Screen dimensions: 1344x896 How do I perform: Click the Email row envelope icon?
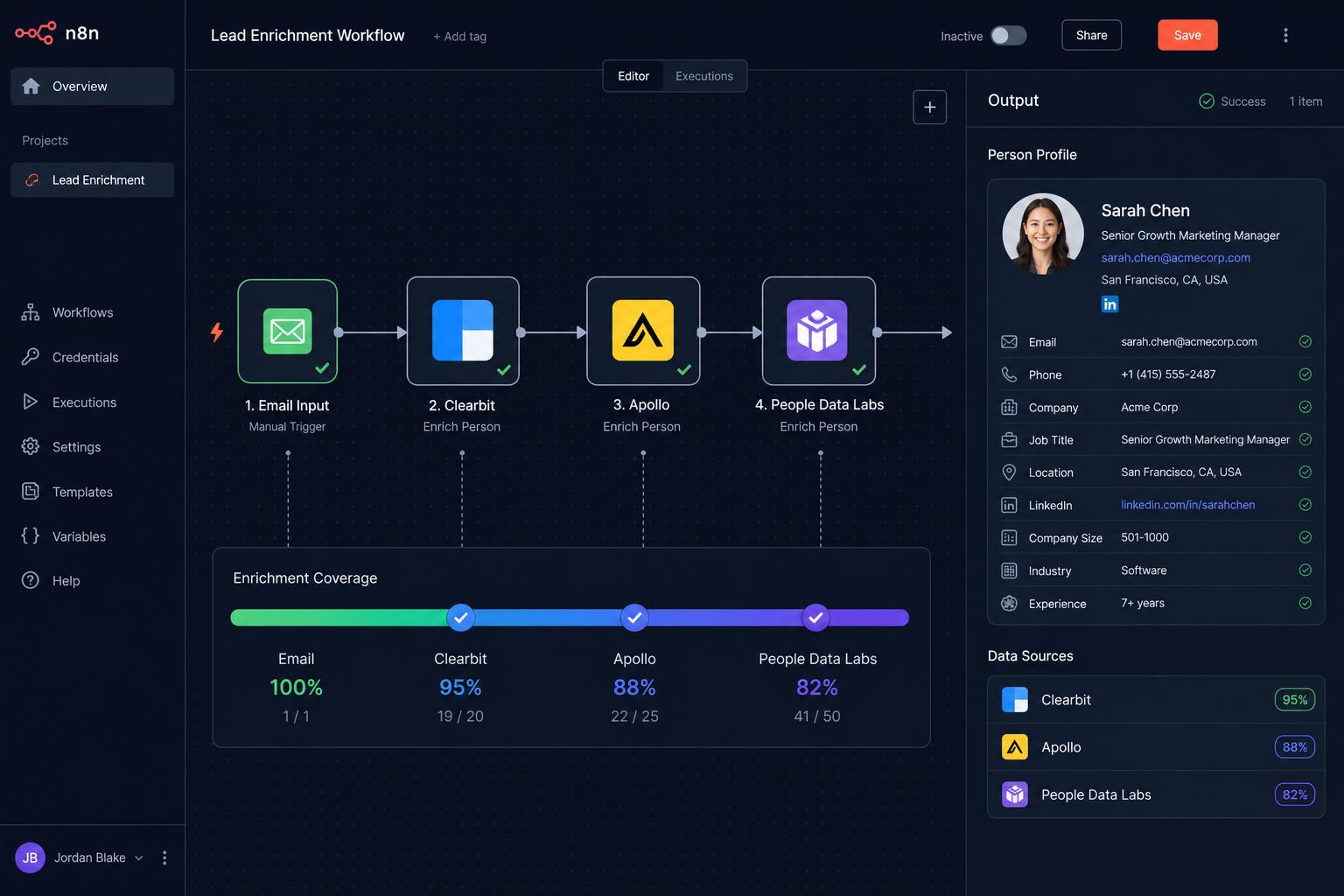[1009, 342]
